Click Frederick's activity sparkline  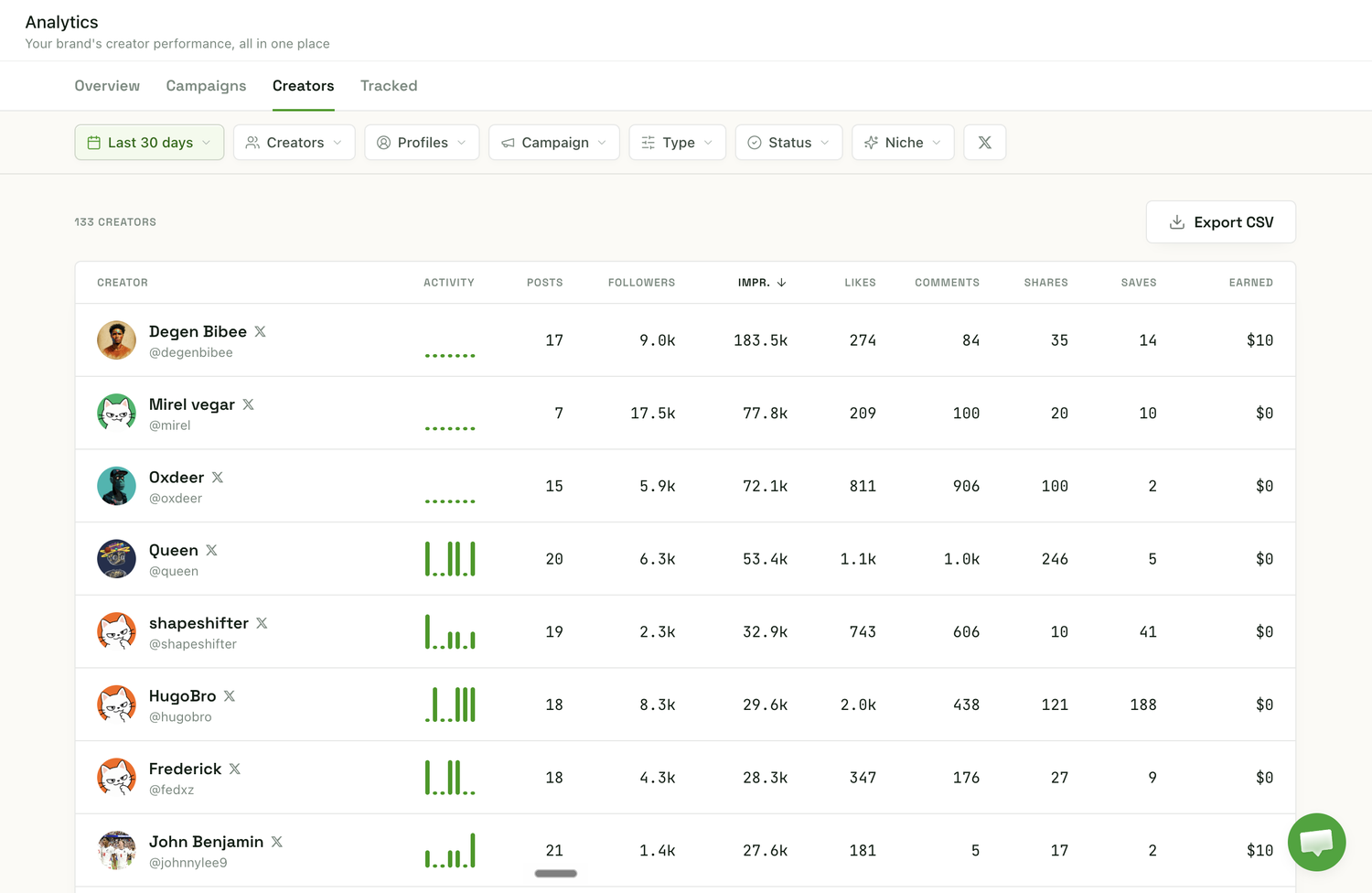click(450, 778)
